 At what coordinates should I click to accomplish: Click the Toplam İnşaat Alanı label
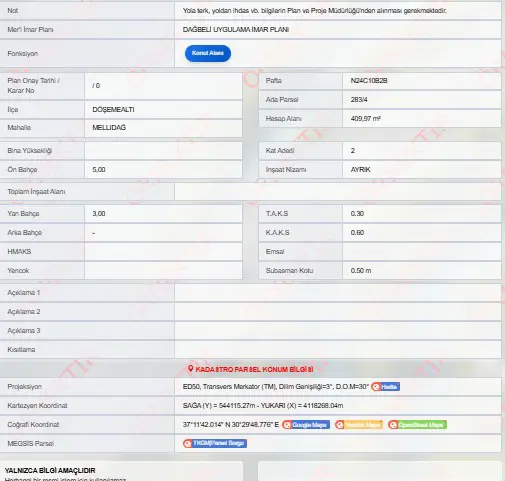coord(36,192)
